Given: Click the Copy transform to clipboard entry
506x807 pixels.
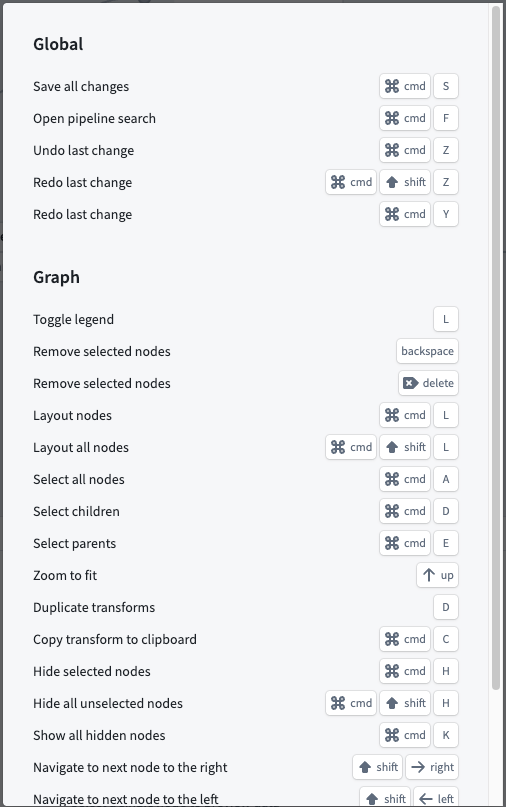Looking at the screenshot, I should tap(115, 639).
